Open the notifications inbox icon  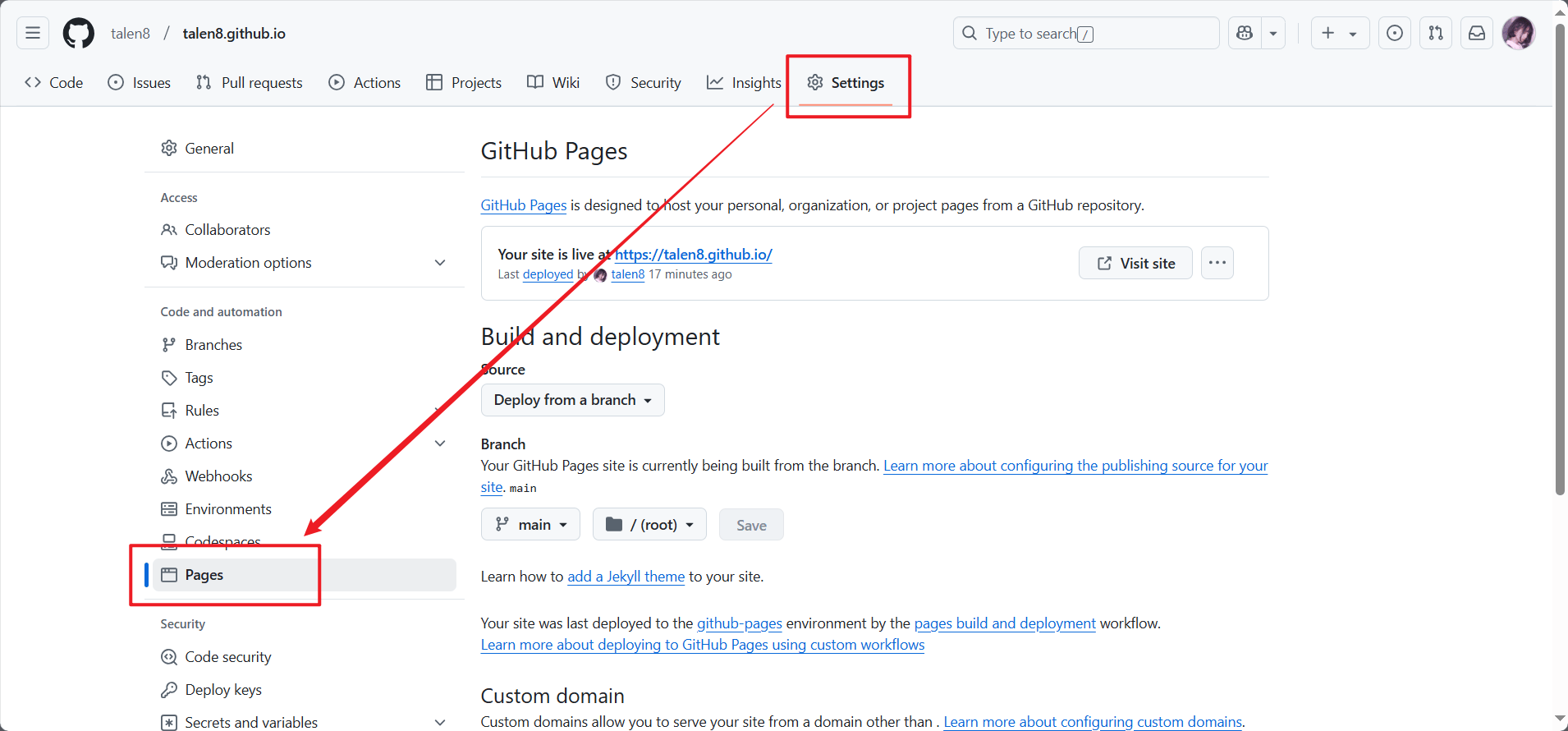click(1477, 33)
